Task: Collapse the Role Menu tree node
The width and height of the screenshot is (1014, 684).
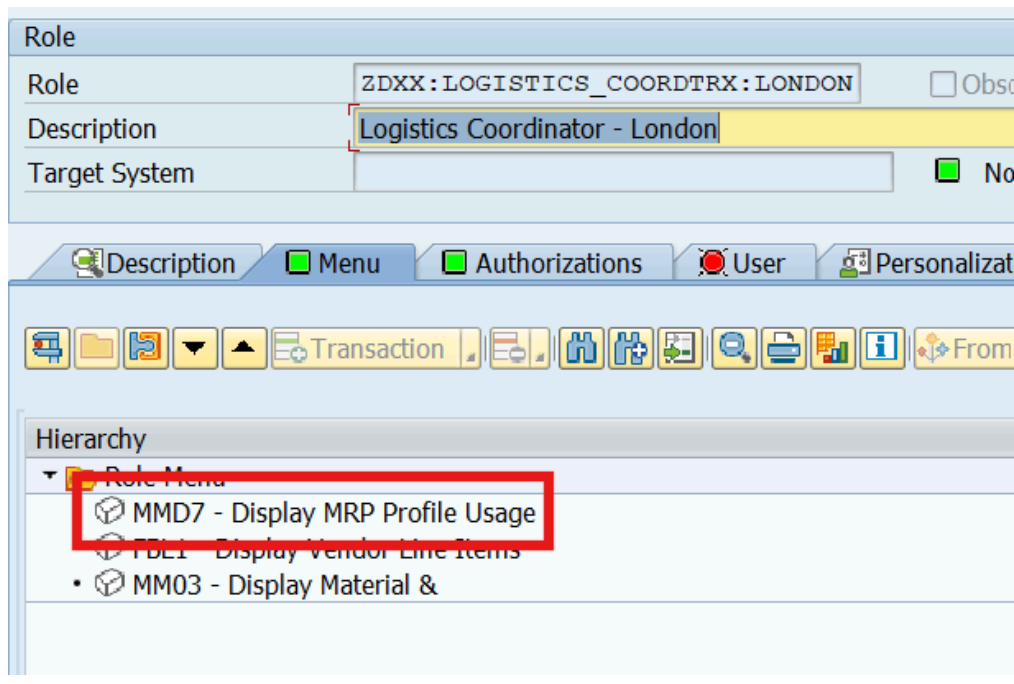Action: [x=49, y=476]
